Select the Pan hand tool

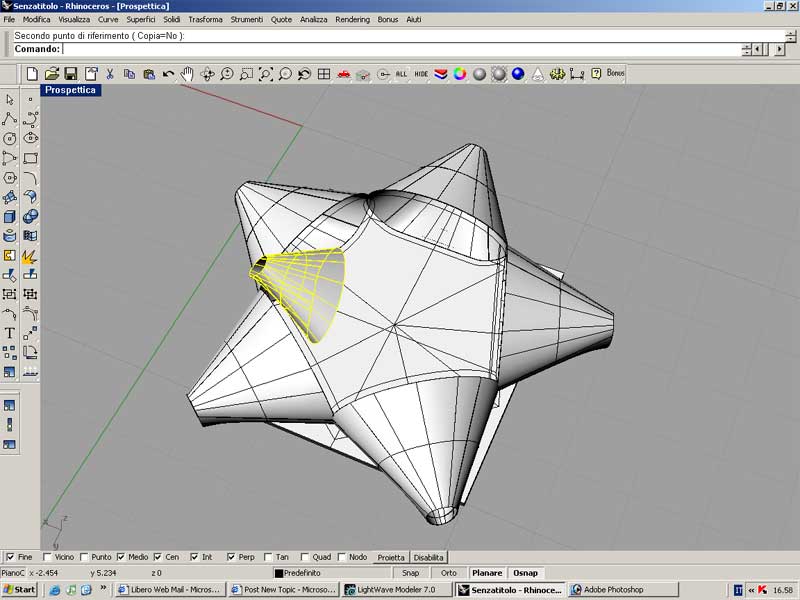pos(187,74)
